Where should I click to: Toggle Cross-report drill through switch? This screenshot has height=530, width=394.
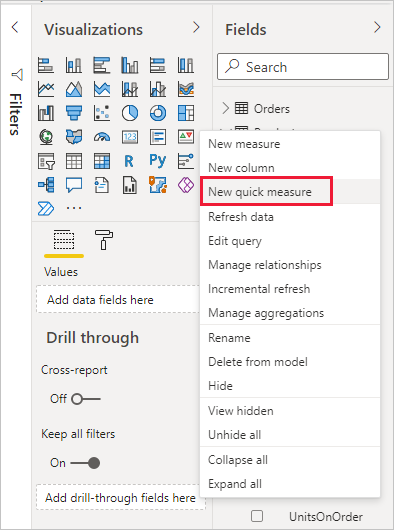(86, 399)
